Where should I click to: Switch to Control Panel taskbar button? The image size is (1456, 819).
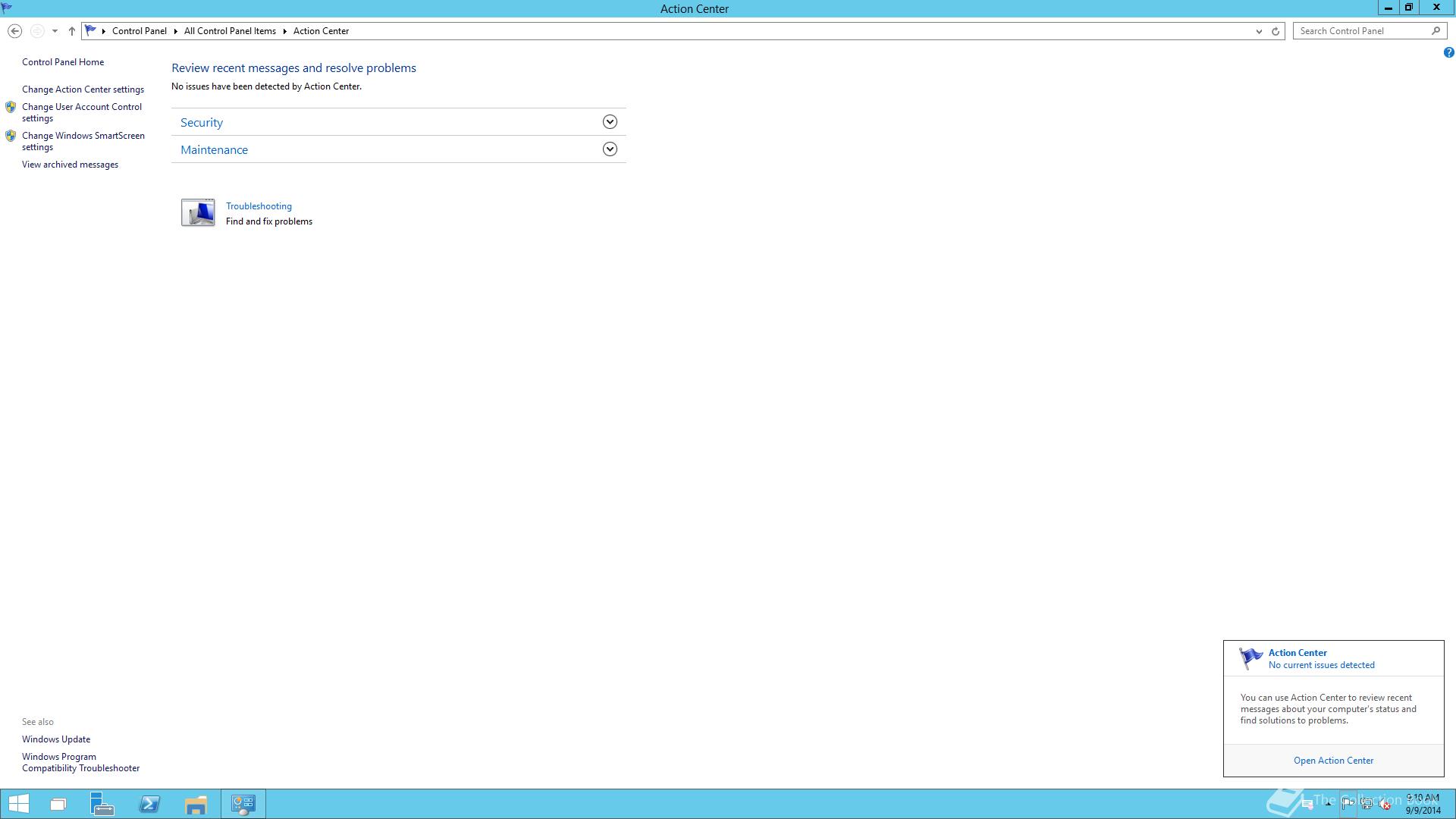coord(243,804)
